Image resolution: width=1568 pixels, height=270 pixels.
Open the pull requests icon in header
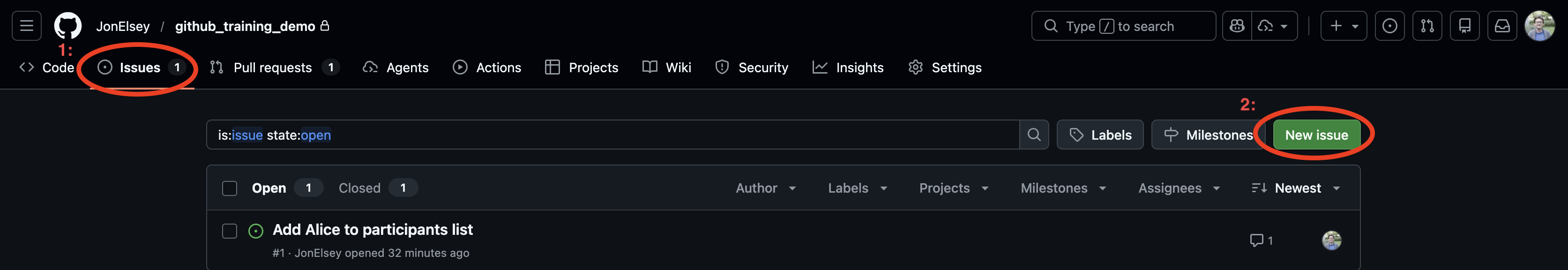pyautogui.click(x=1427, y=26)
